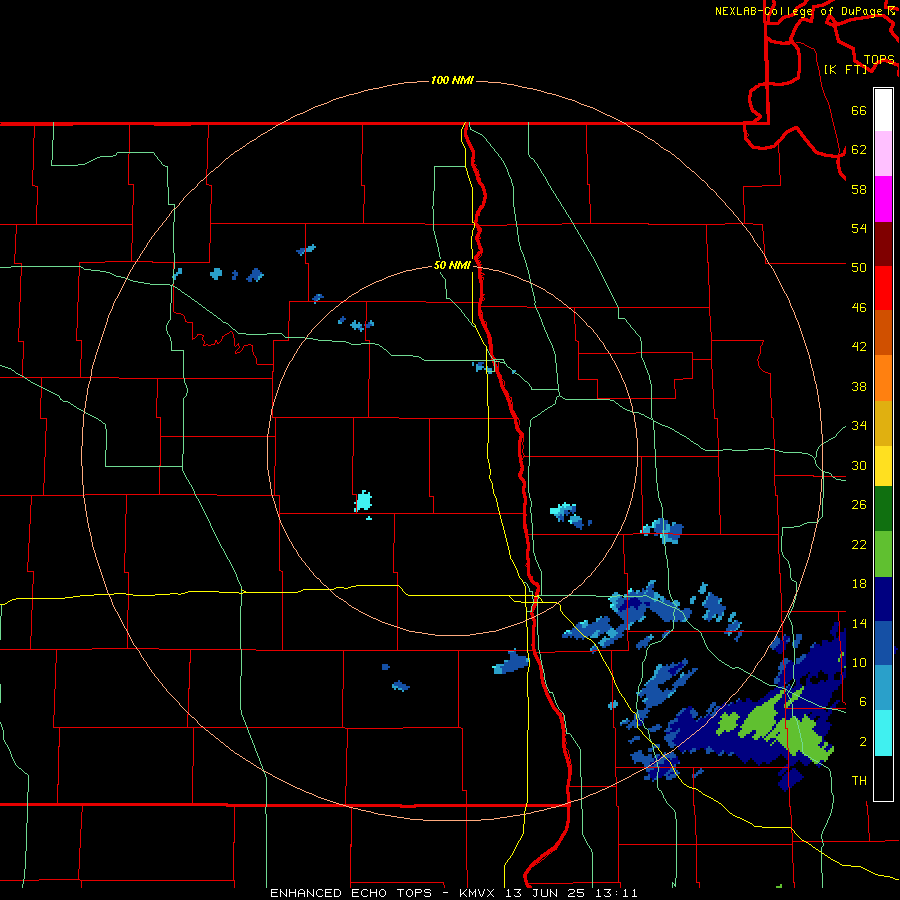
Task: Select the 50 legend value
Action: (x=859, y=267)
